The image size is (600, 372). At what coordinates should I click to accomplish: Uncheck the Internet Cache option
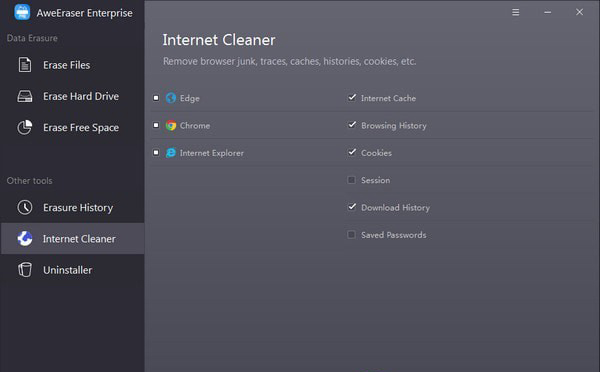[352, 98]
